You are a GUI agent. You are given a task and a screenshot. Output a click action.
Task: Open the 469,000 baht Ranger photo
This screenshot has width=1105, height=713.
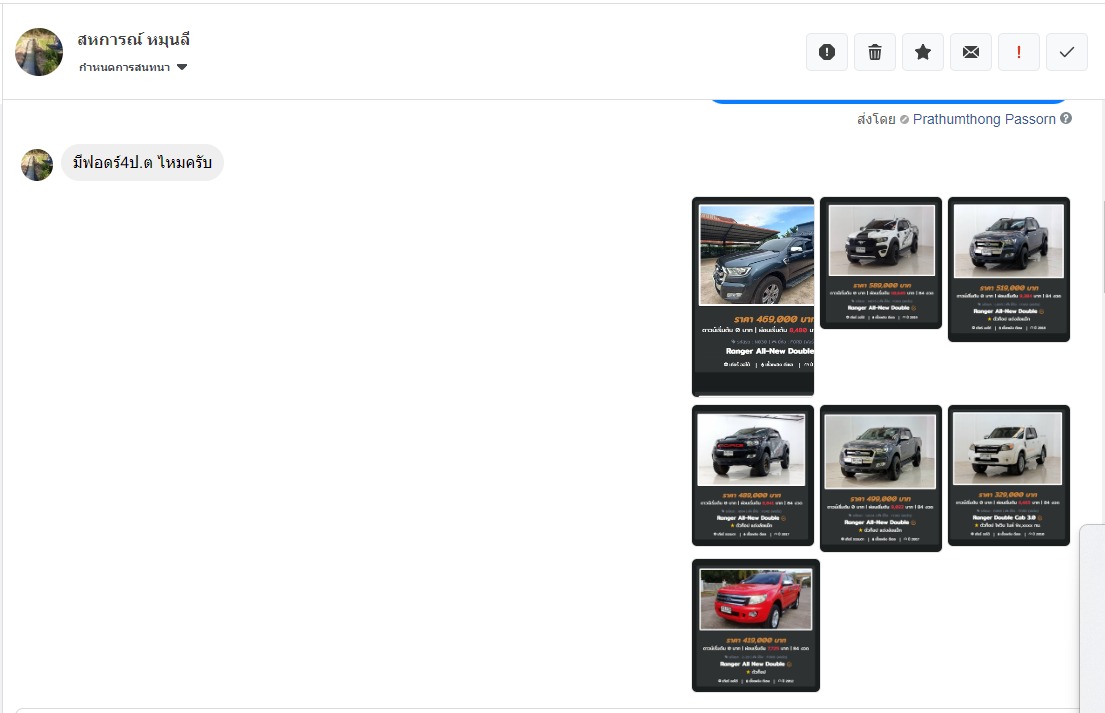point(753,296)
